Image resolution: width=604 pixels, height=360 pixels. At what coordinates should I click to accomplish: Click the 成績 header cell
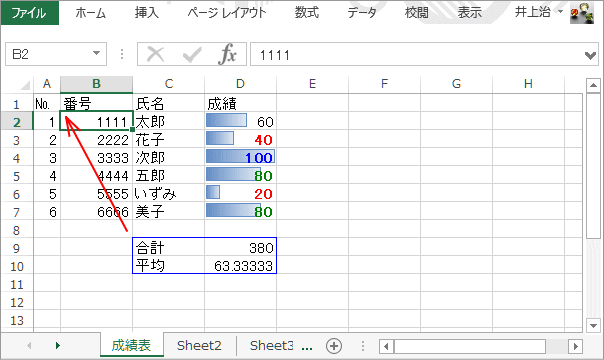coord(240,104)
